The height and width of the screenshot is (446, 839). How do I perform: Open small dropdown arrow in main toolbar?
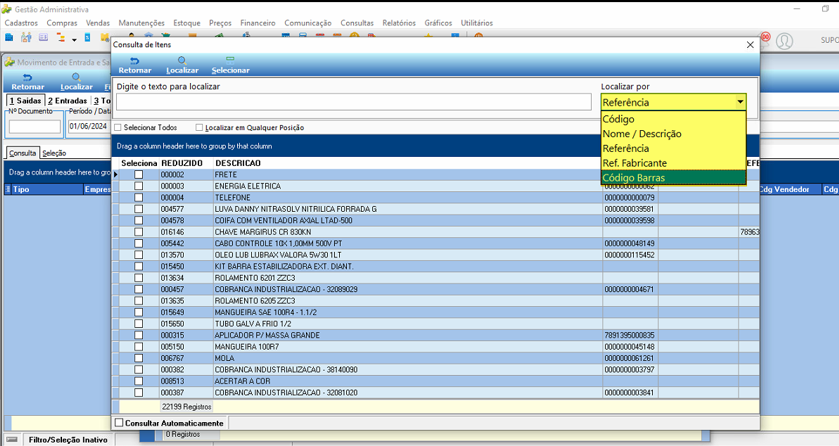pyautogui.click(x=74, y=40)
